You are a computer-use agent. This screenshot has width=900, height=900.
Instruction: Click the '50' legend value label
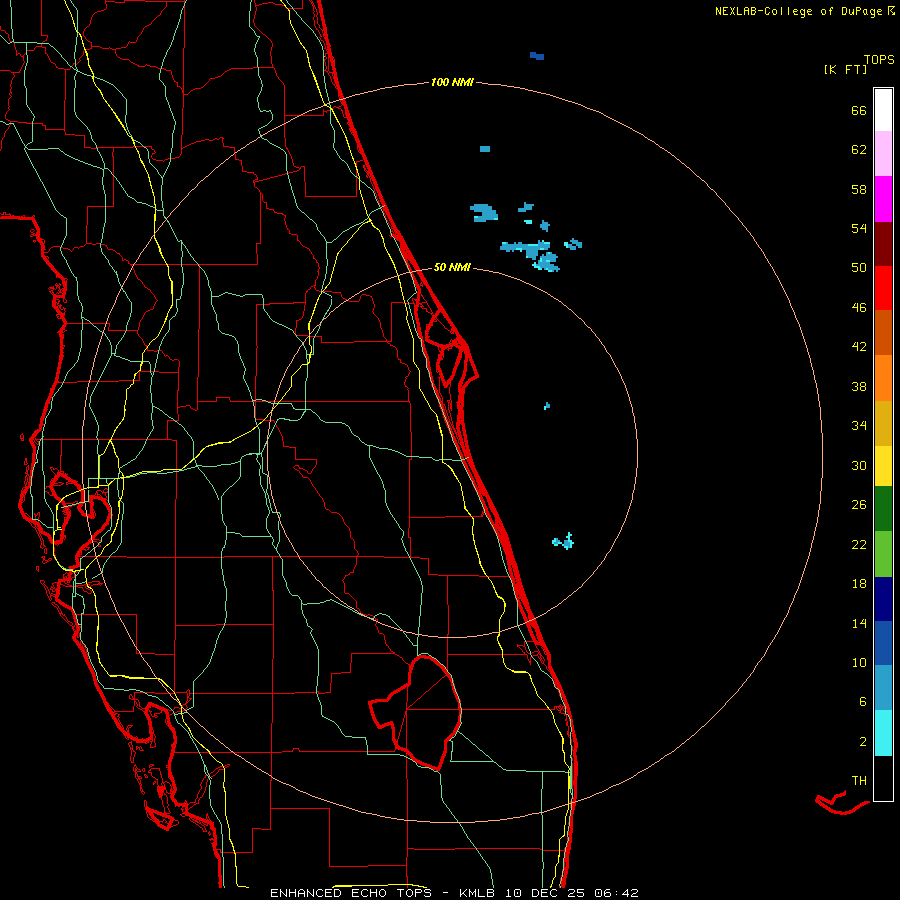coord(859,267)
